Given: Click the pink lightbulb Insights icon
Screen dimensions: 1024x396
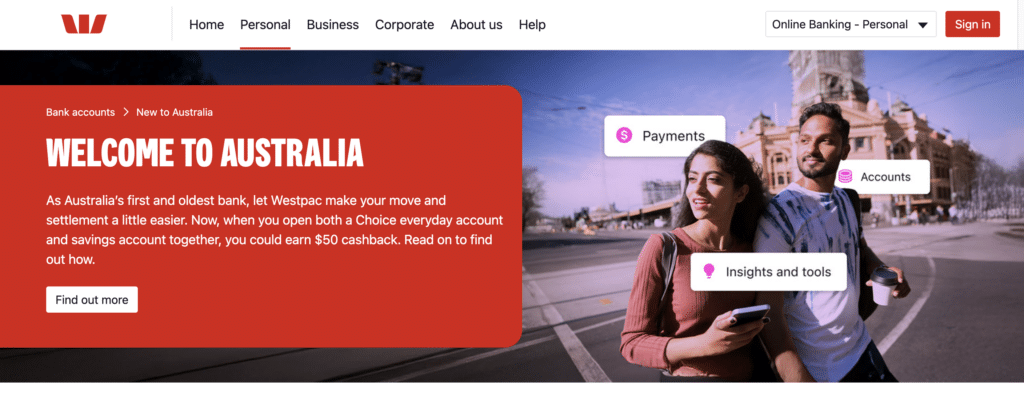Looking at the screenshot, I should pyautogui.click(x=709, y=271).
